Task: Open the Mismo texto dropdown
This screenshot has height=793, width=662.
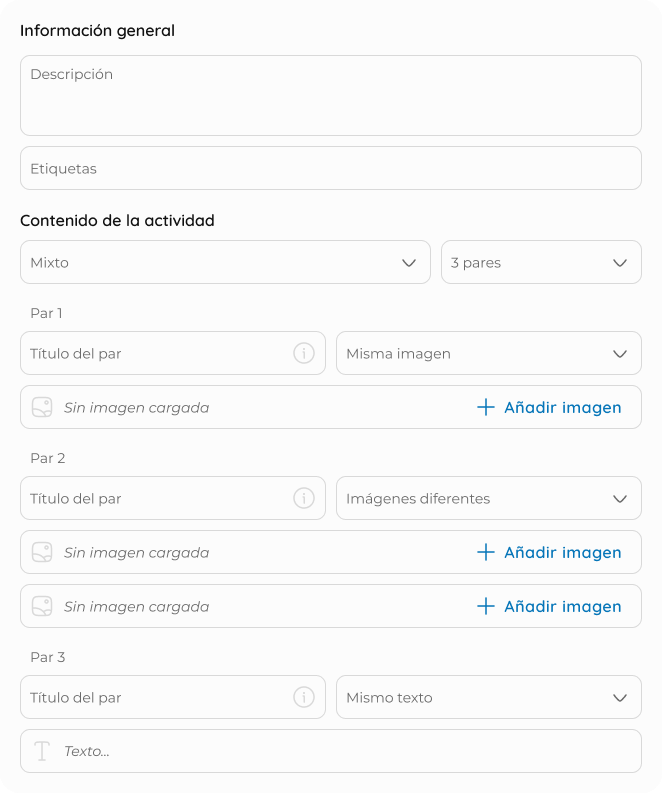Action: coord(489,697)
